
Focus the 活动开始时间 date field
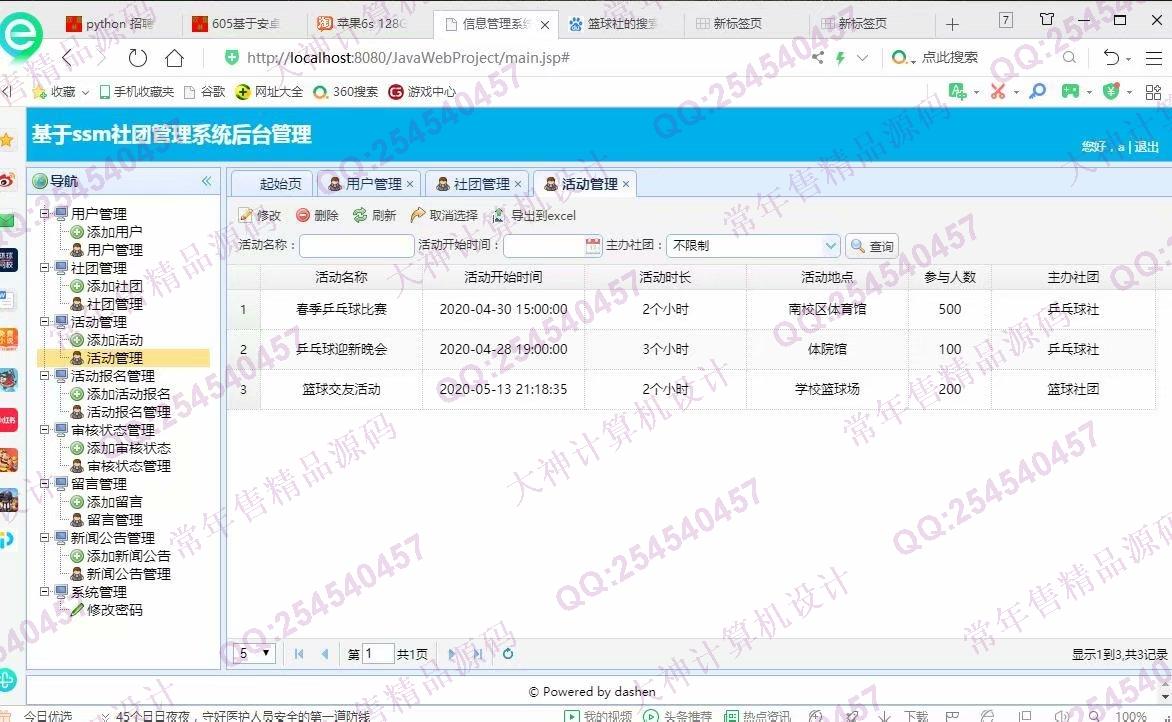544,245
